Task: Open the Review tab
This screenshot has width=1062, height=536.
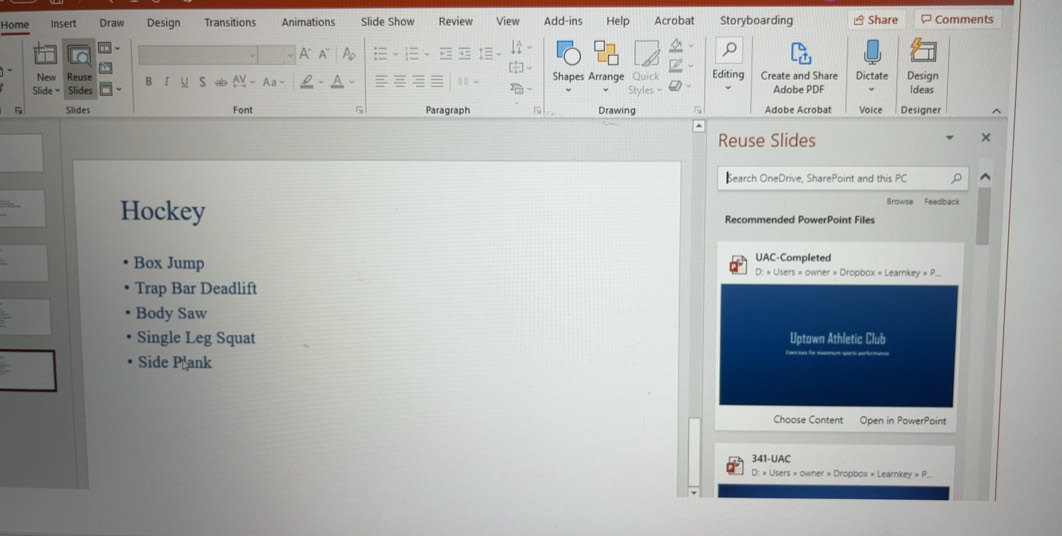Action: (x=455, y=21)
